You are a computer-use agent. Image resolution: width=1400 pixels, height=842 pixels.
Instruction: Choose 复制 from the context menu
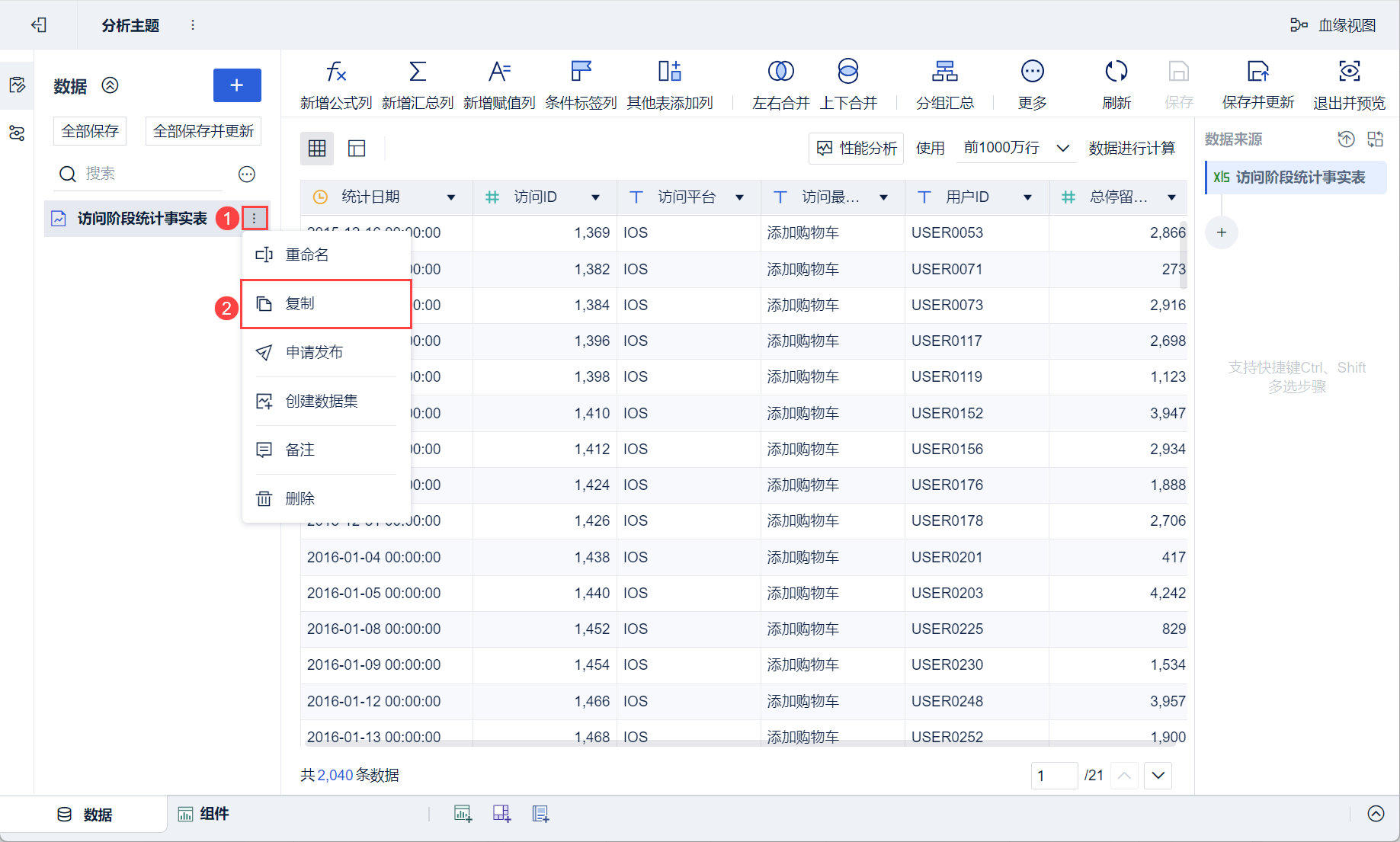click(x=326, y=303)
